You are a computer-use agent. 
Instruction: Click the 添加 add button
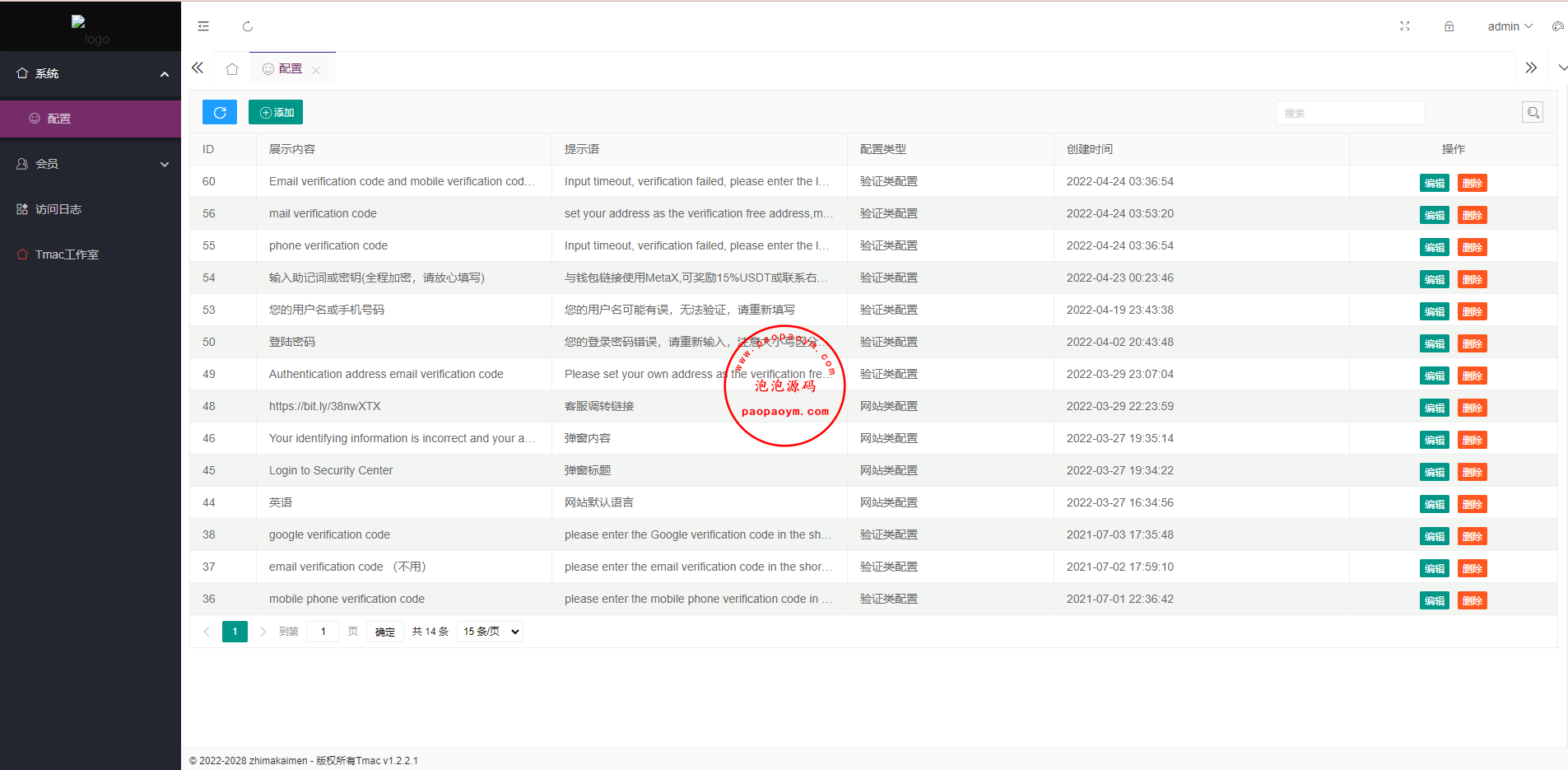click(x=276, y=112)
